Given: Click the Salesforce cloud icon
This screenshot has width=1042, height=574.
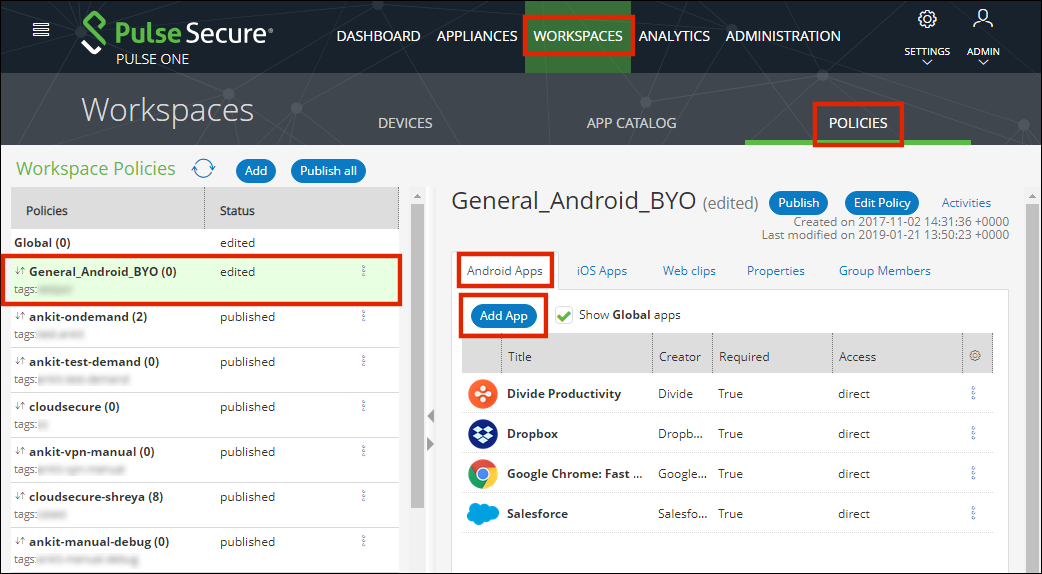Looking at the screenshot, I should pos(483,514).
